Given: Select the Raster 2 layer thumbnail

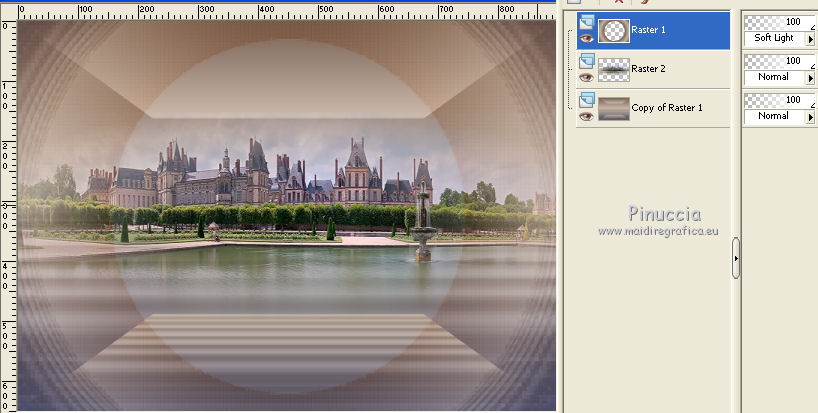Looking at the screenshot, I should (614, 70).
